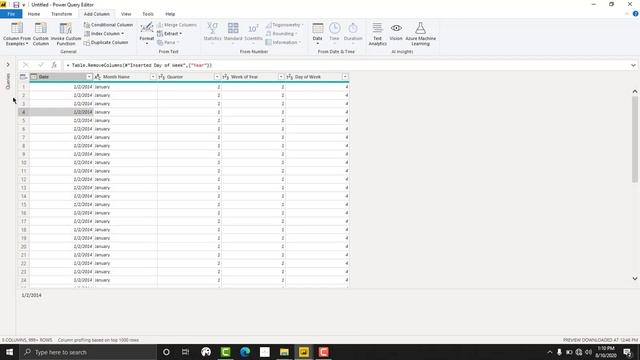
Task: Confirm formula with the checkmark icon
Action: coord(40,65)
